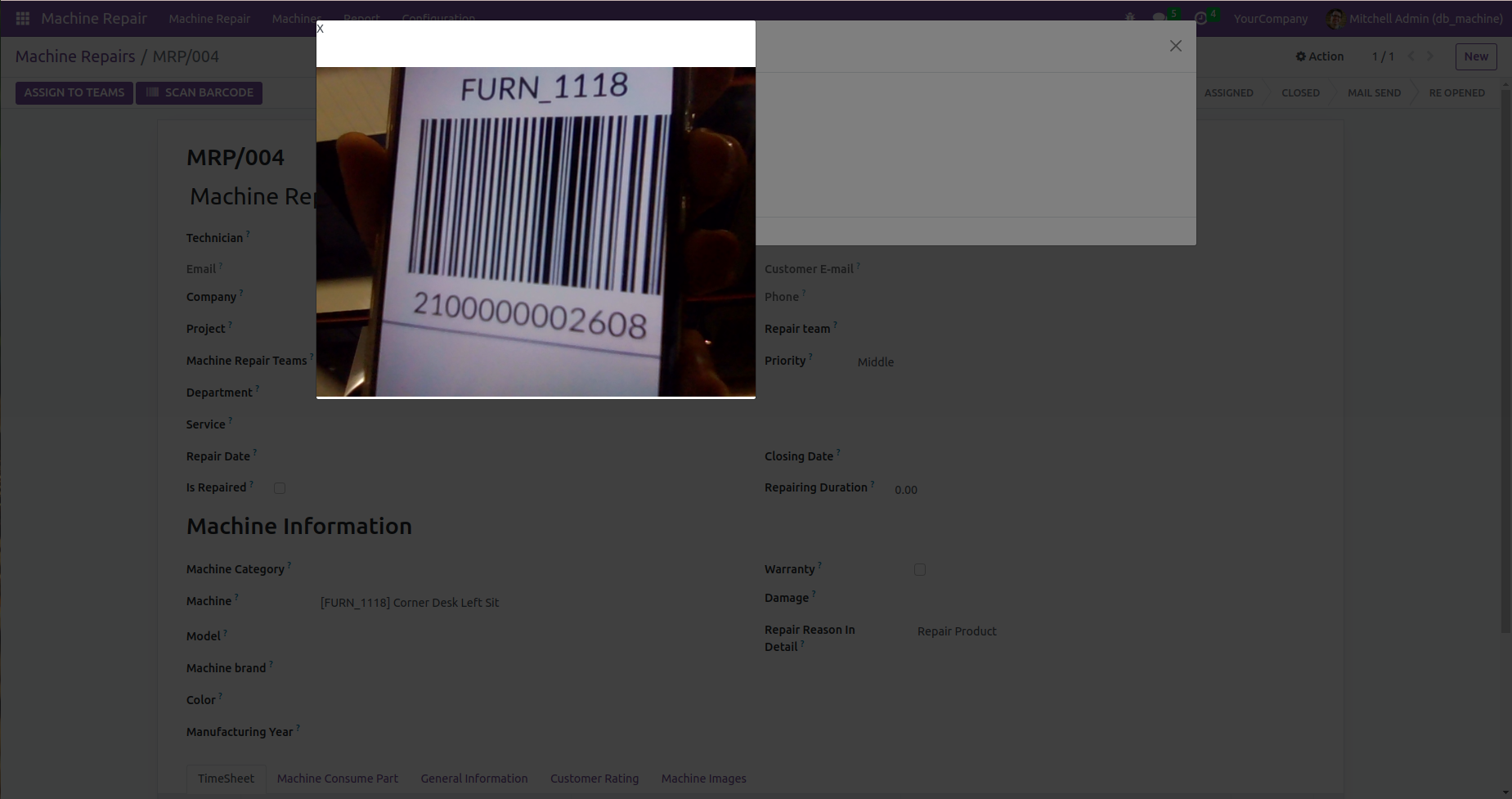This screenshot has height=799, width=1512.
Task: Click the debug bug icon
Action: click(x=1130, y=18)
